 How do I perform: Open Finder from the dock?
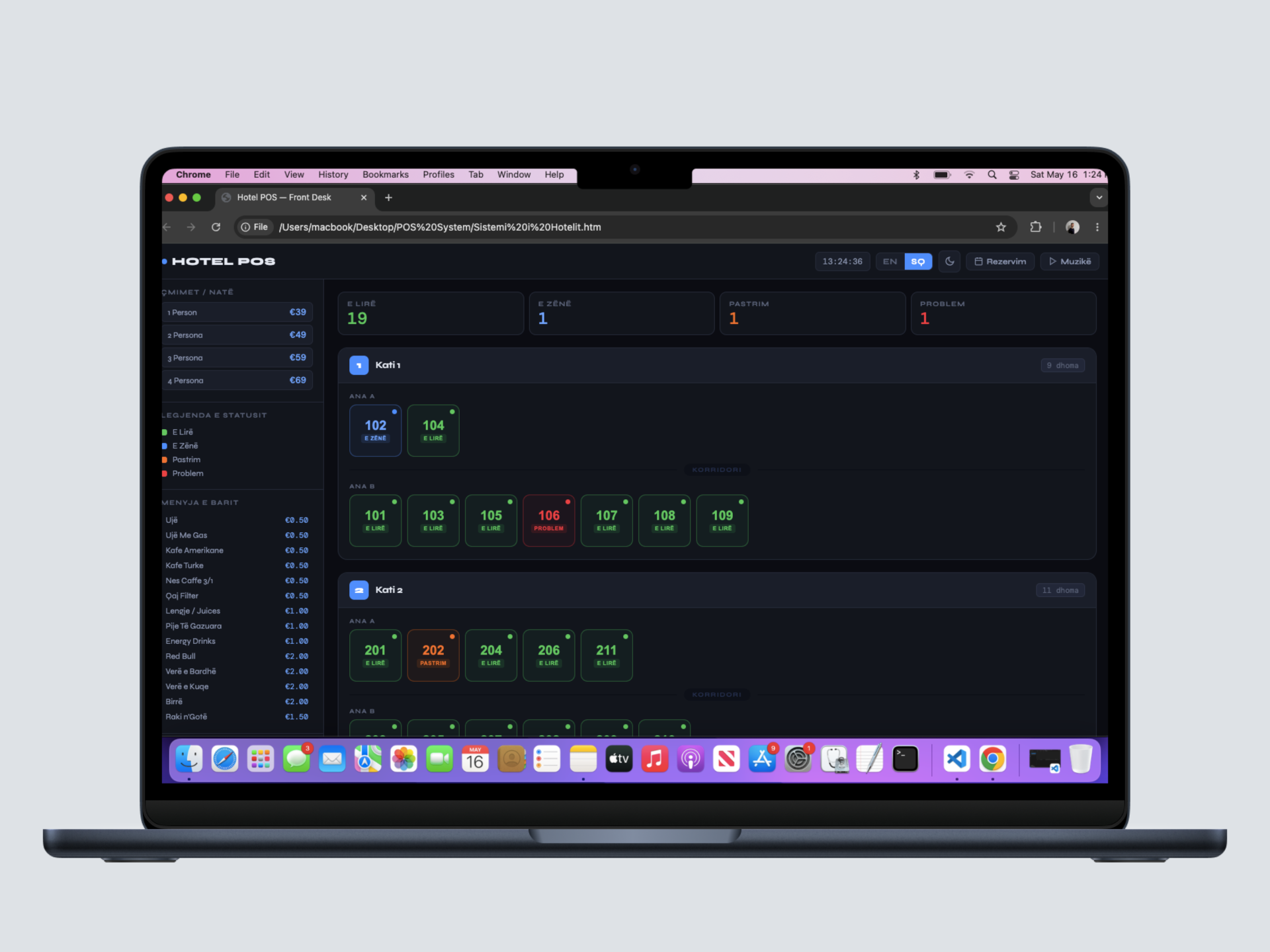tap(189, 759)
